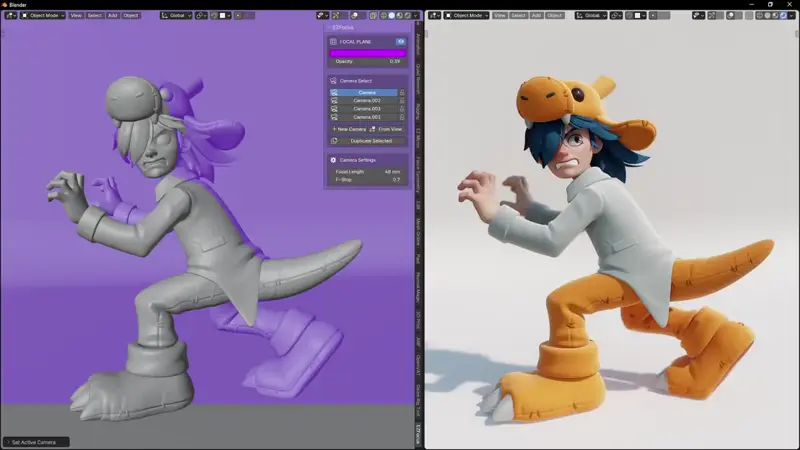Image resolution: width=800 pixels, height=450 pixels.
Task: Click icon at right of Camera.003 row
Action: [402, 109]
